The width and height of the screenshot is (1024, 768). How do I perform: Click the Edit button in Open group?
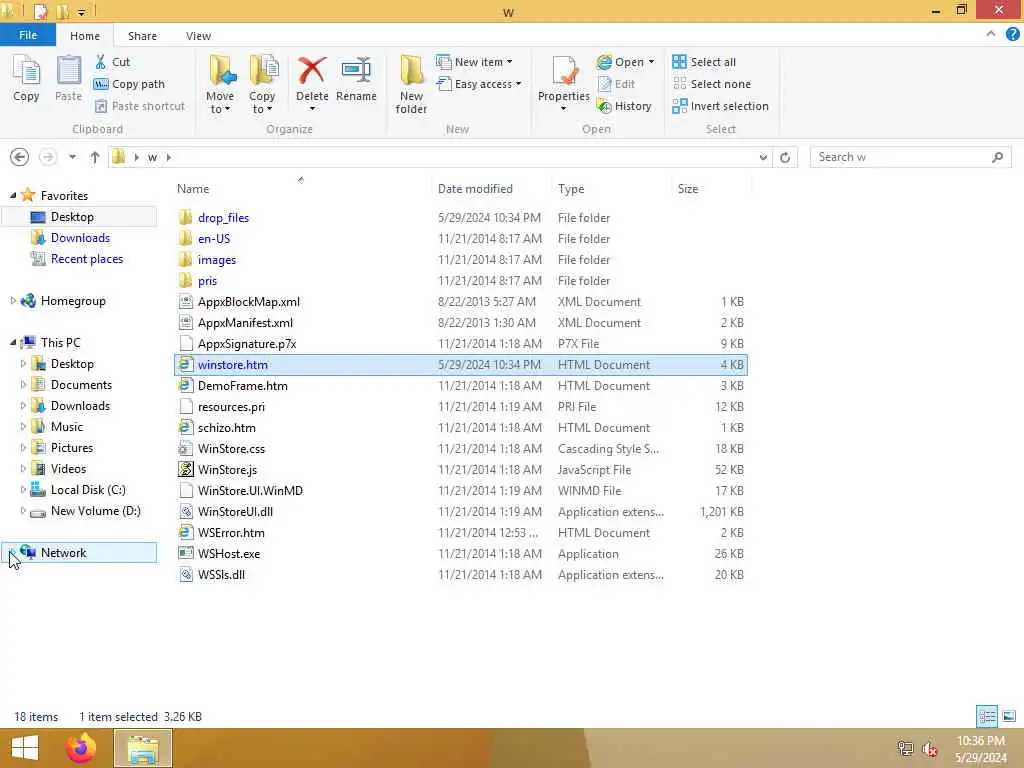pyautogui.click(x=616, y=84)
